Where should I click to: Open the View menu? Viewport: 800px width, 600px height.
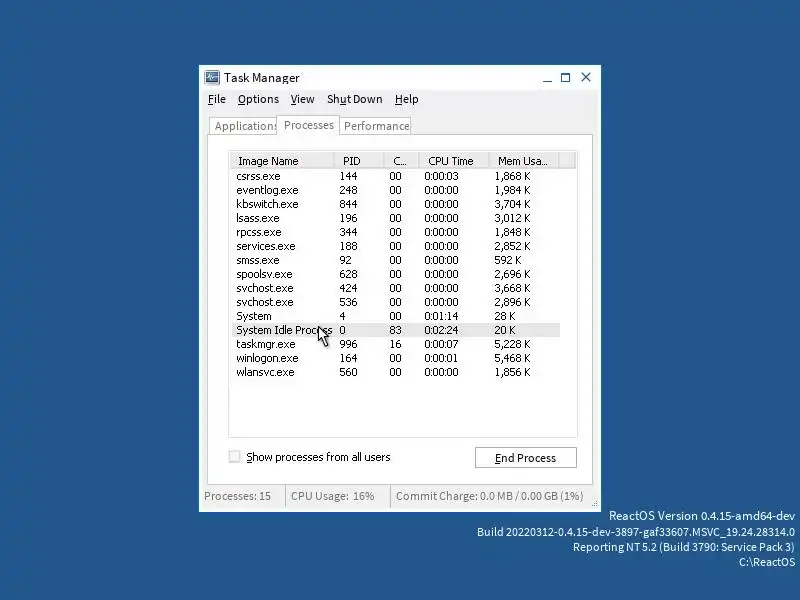[x=303, y=99]
